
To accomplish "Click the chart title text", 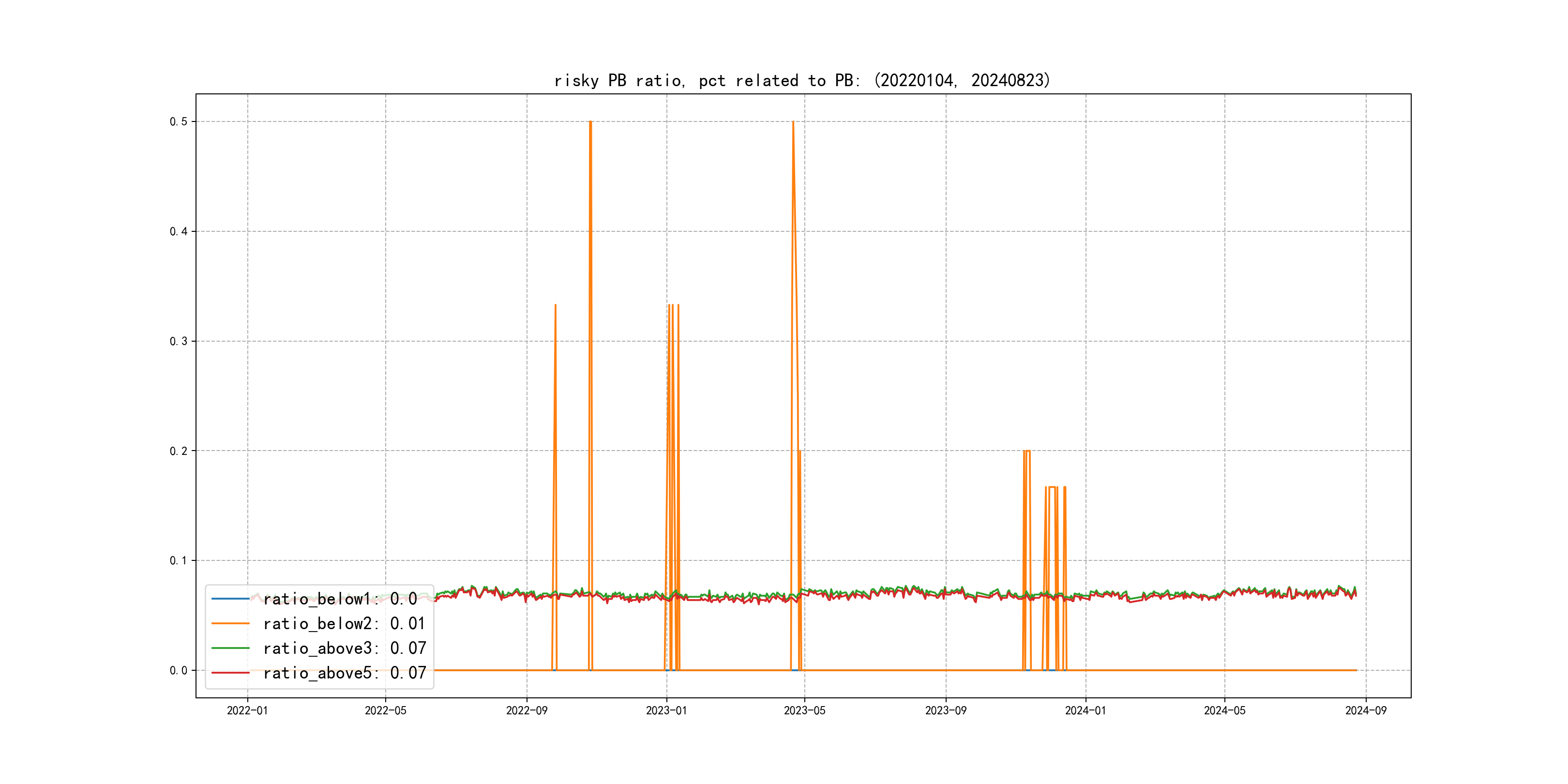I will coord(801,80).
